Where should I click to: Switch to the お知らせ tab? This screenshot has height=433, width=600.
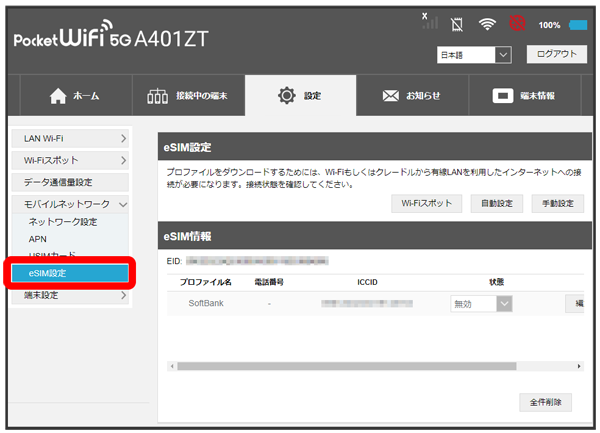click(411, 96)
